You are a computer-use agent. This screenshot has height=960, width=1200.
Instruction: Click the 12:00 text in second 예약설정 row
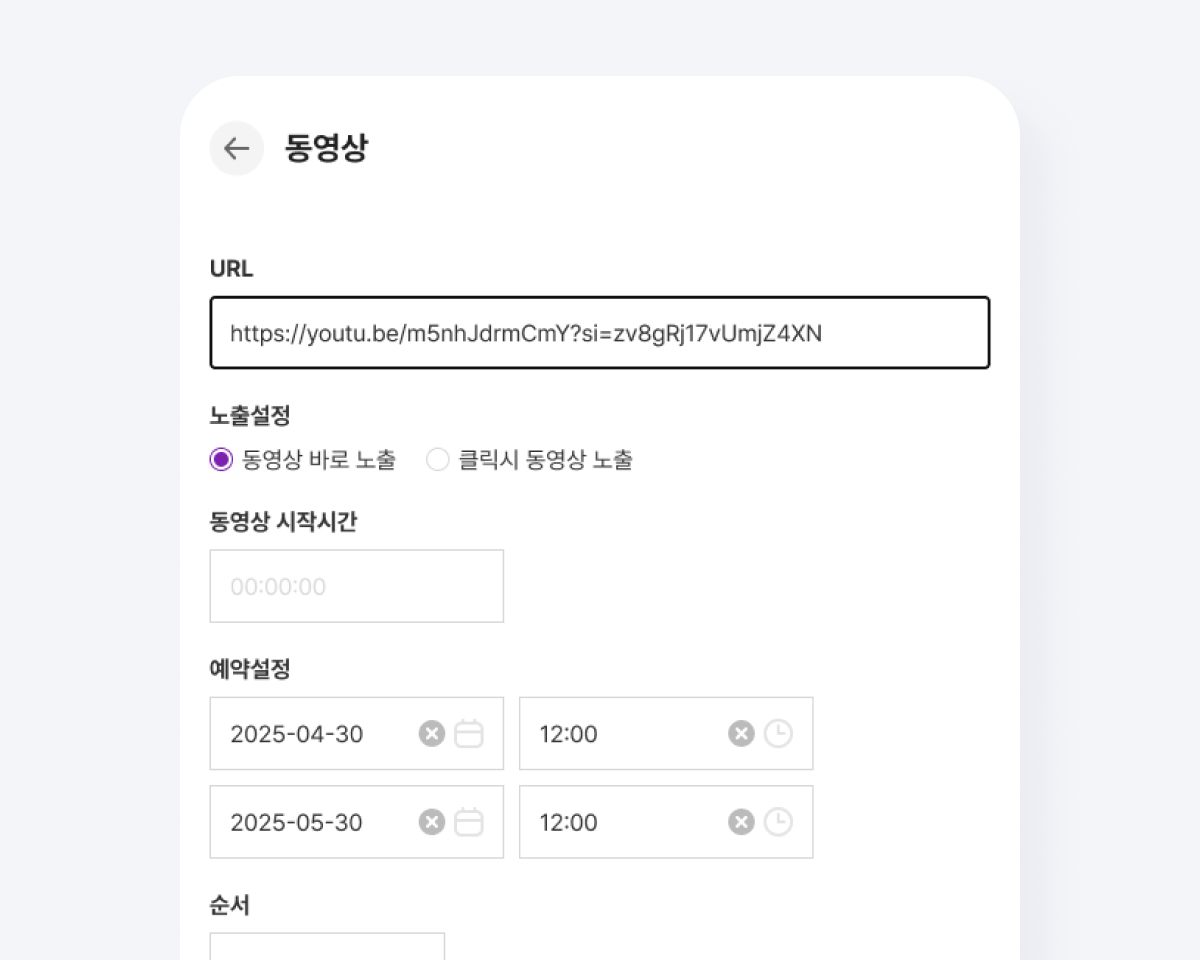pos(569,822)
